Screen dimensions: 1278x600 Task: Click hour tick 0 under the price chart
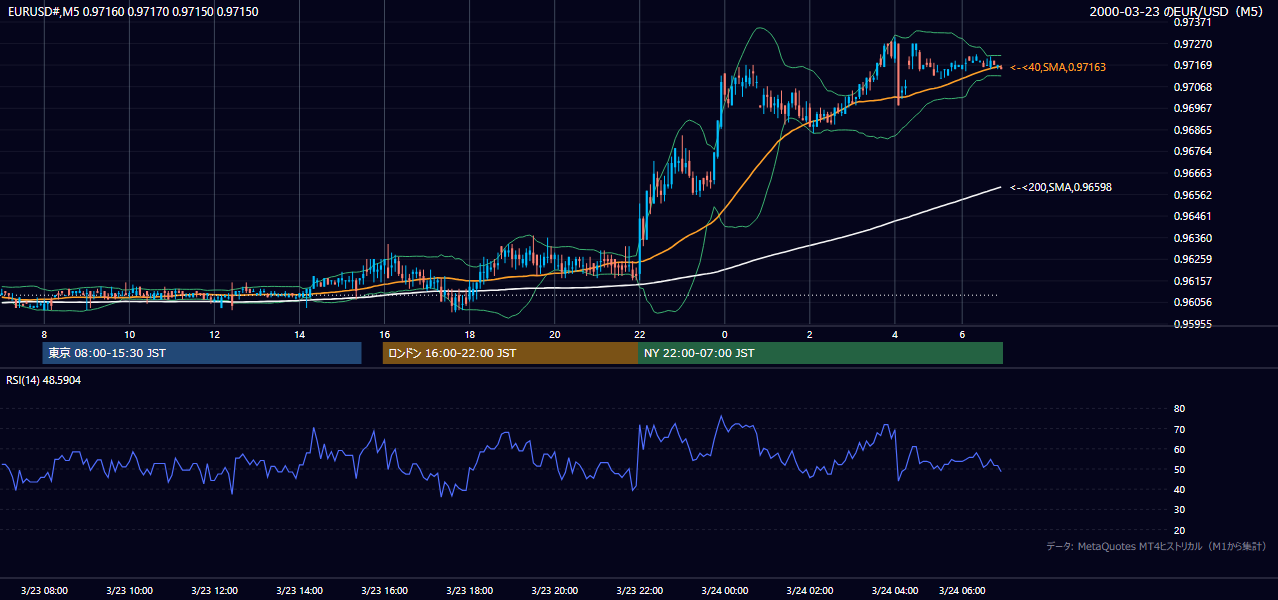coord(725,334)
